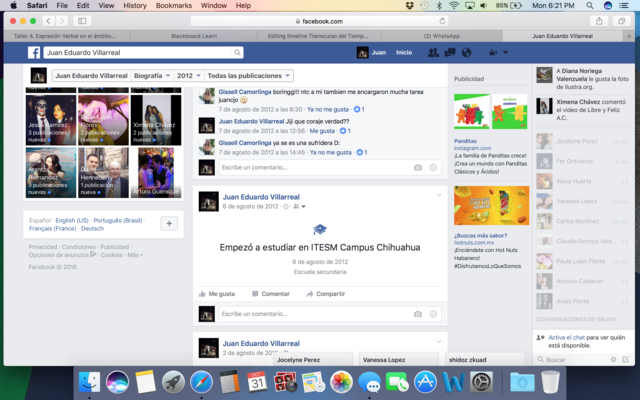This screenshot has height=400, width=640.
Task: Click Facebook search input field
Action: point(139,52)
